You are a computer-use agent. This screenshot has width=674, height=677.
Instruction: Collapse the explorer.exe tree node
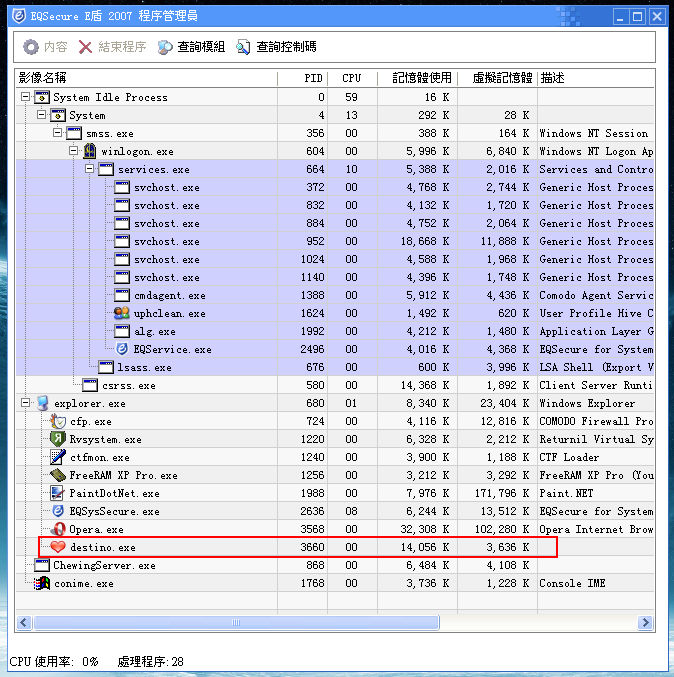(25, 403)
